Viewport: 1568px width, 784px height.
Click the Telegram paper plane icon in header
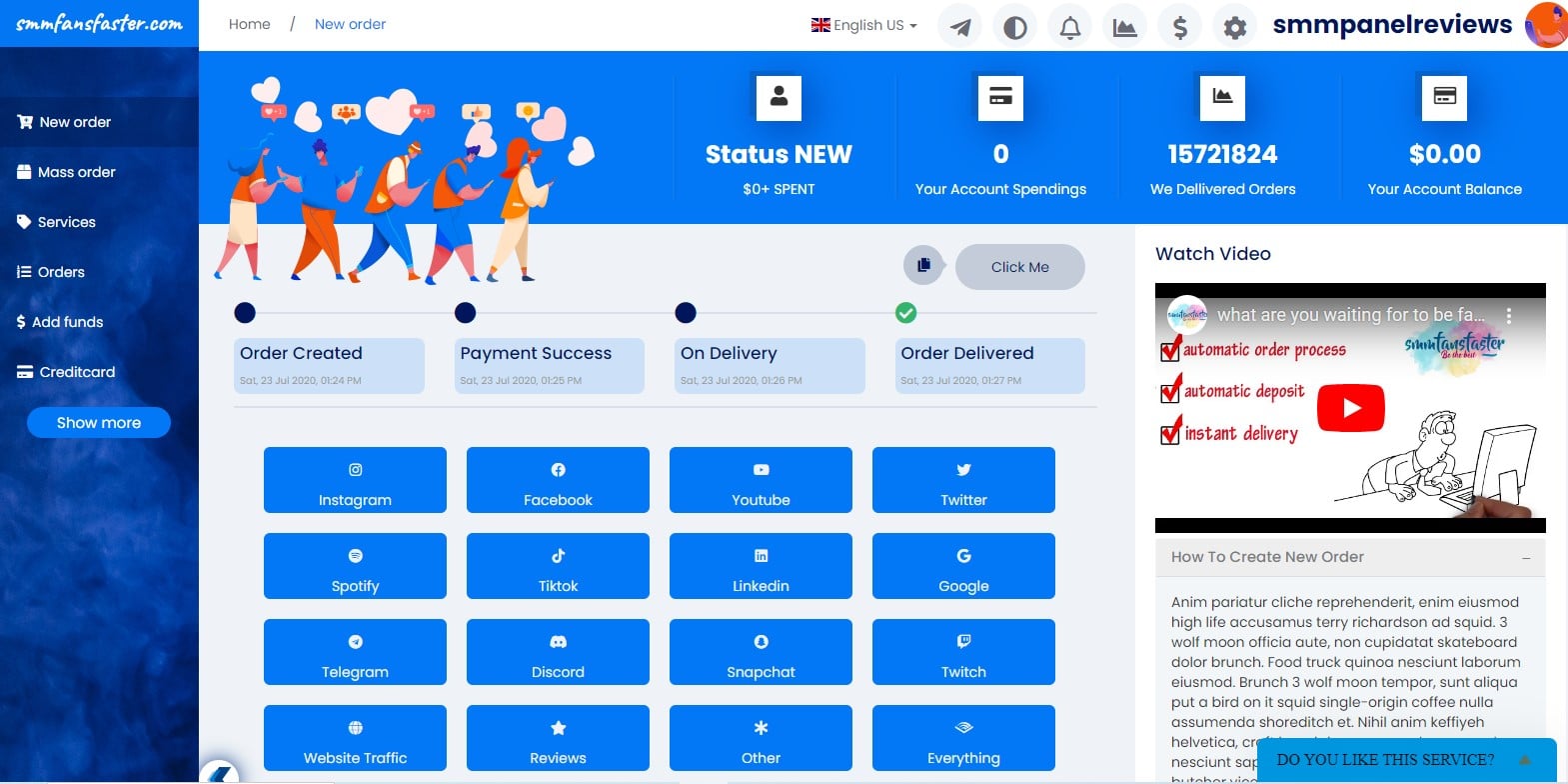coord(959,27)
